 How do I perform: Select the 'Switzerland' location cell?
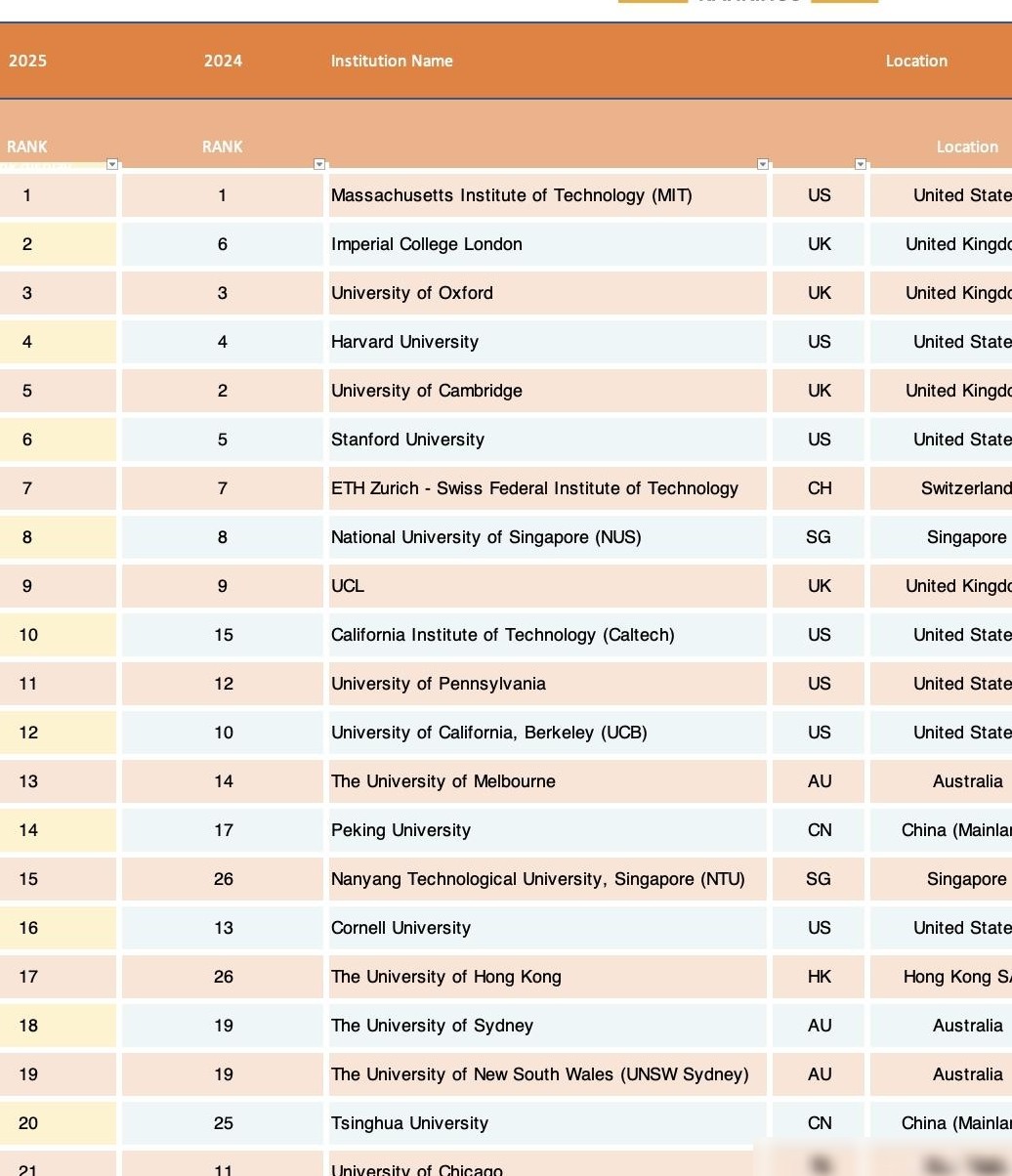pyautogui.click(x=942, y=488)
